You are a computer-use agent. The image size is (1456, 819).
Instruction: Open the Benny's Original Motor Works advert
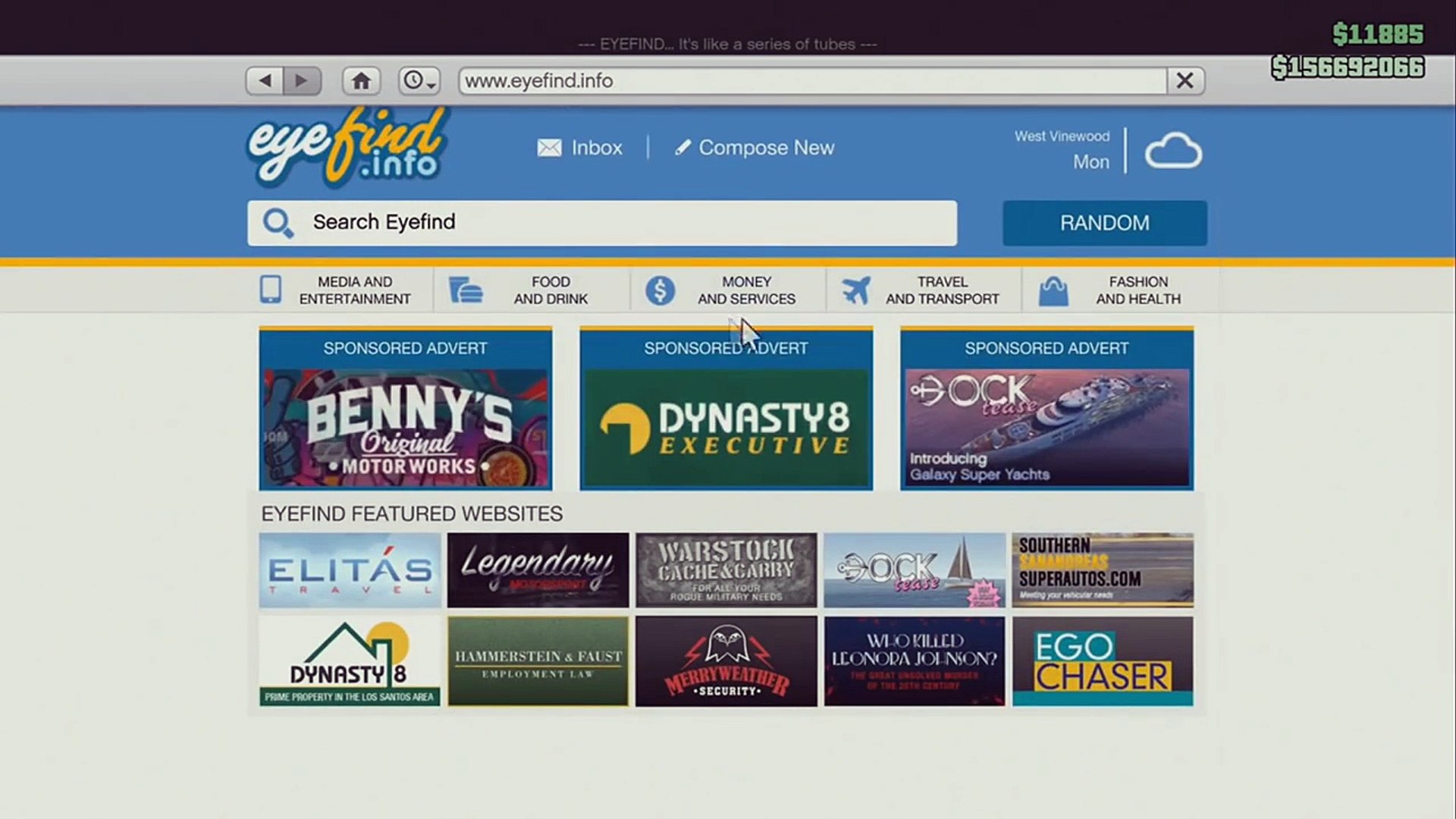tap(405, 428)
